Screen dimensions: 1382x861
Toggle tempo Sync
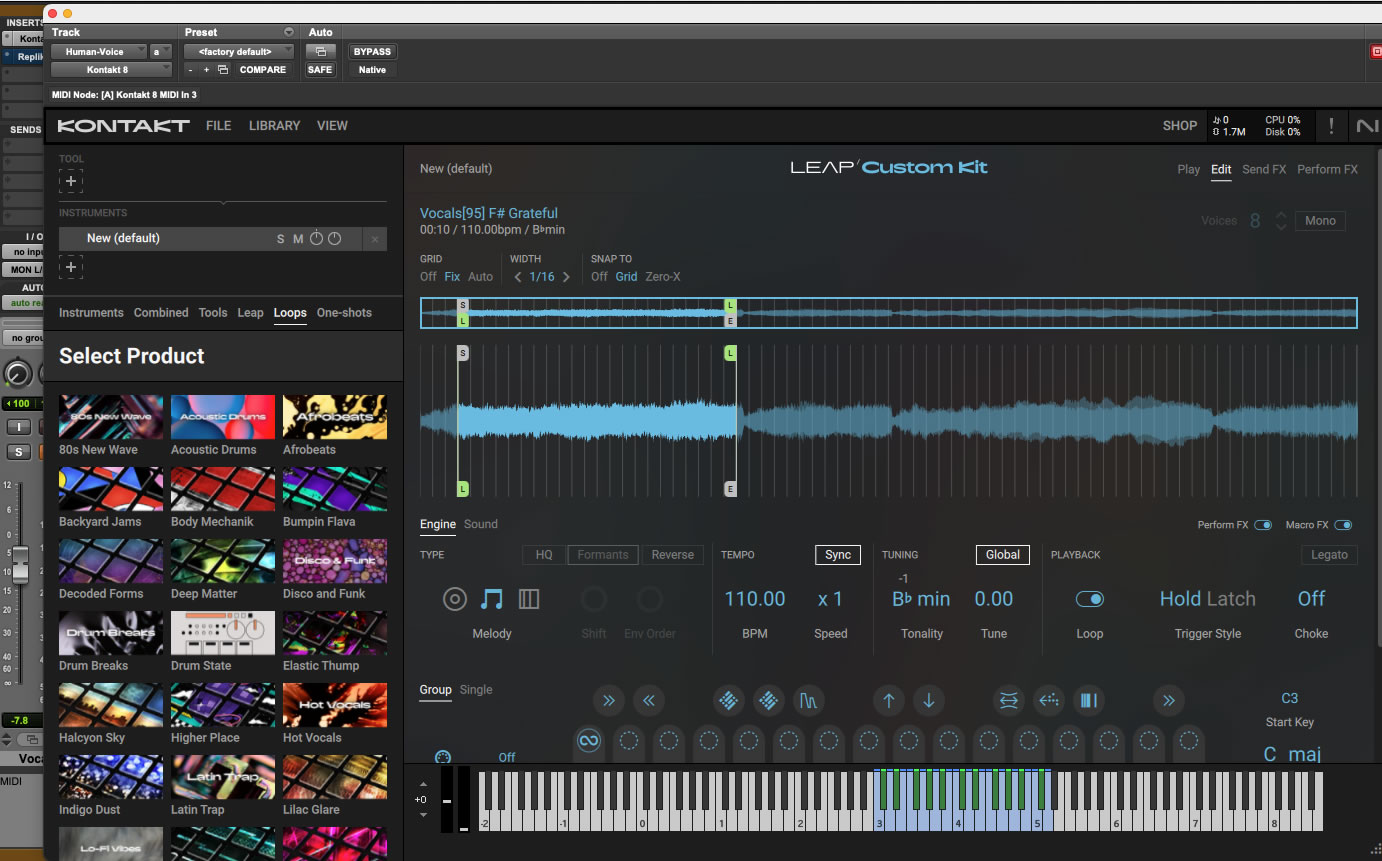point(838,555)
